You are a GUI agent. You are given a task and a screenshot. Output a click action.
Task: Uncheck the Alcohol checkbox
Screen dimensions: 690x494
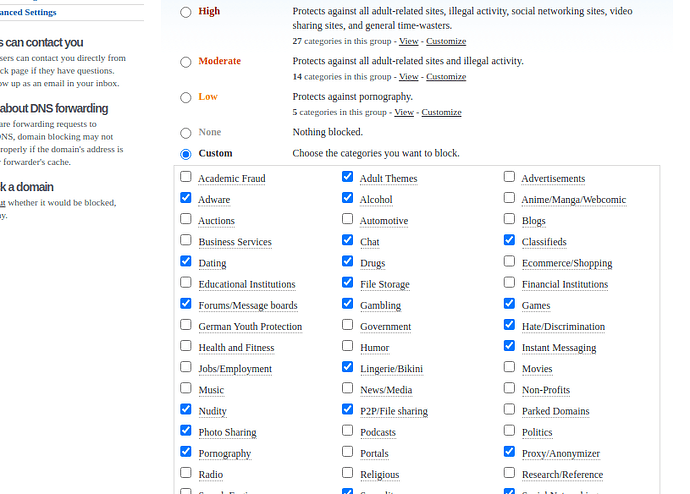click(348, 198)
